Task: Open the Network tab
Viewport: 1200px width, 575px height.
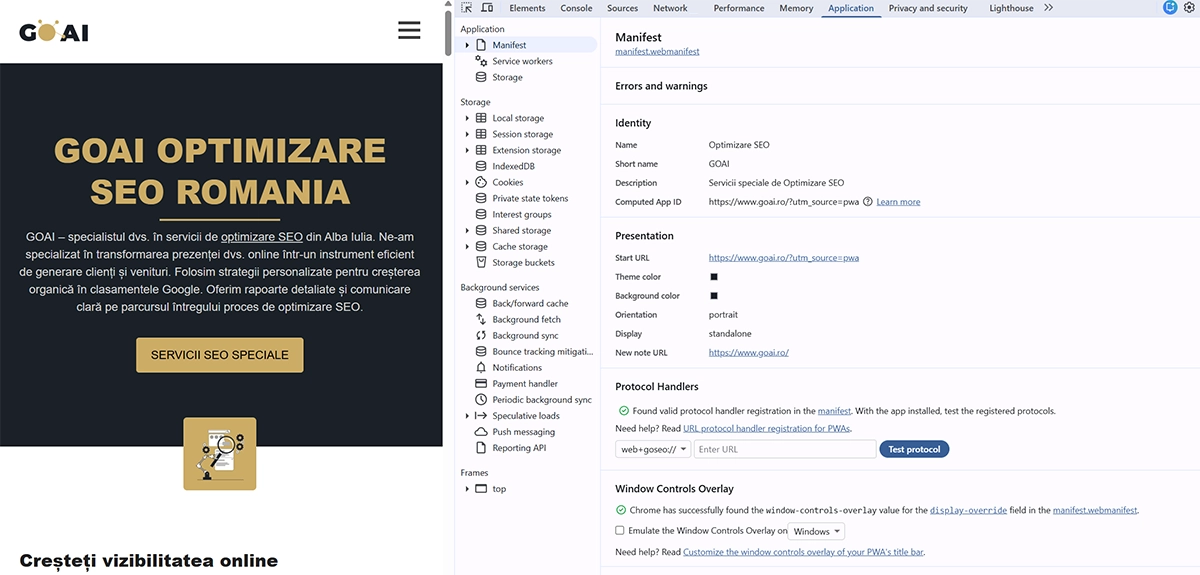Action: pyautogui.click(x=670, y=8)
